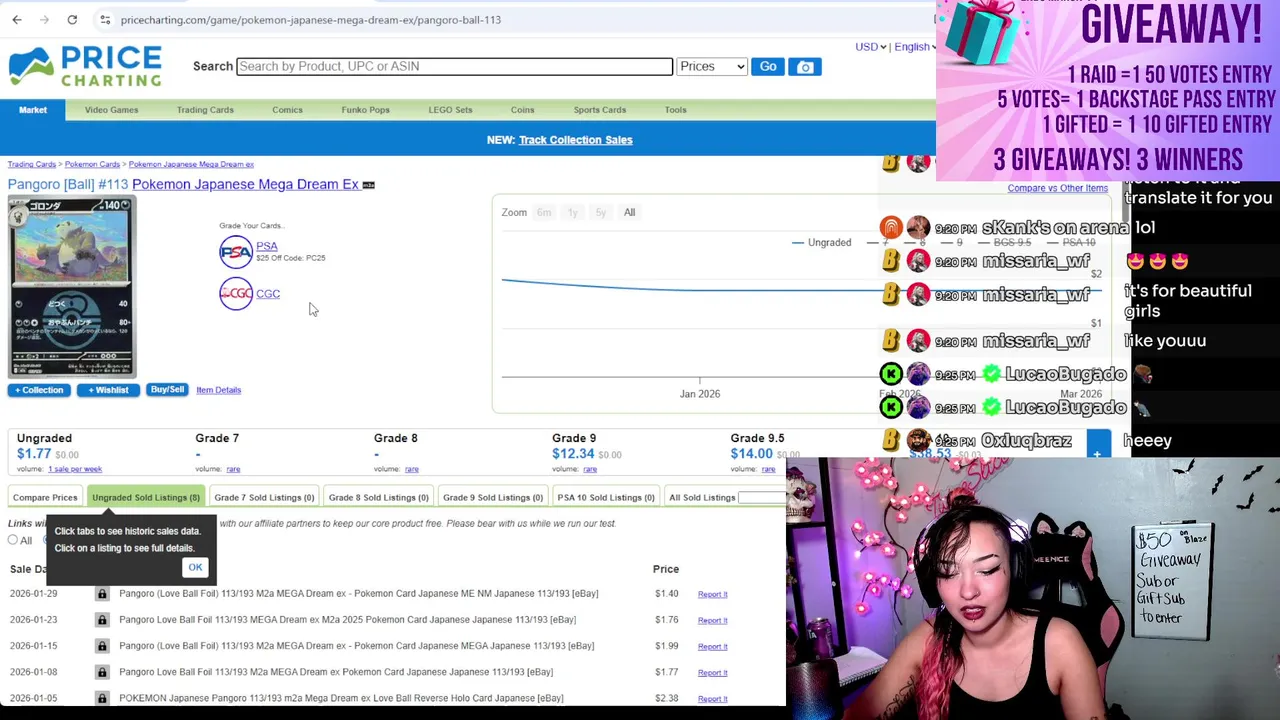This screenshot has height=720, width=1280.
Task: Click the Buy/Sell button
Action: click(x=167, y=390)
